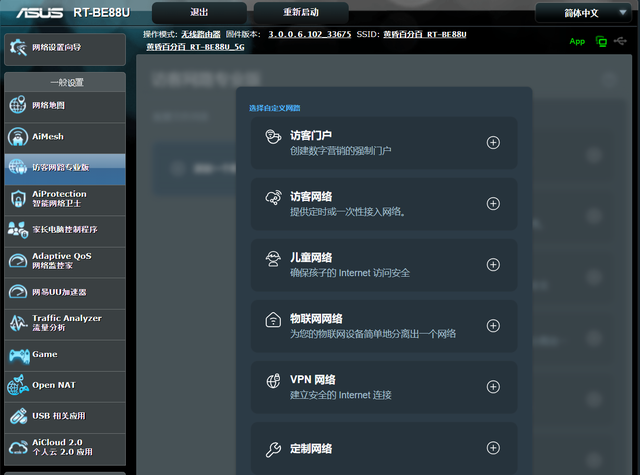This screenshot has width=640, height=475.
Task: Click the Traffic Analyzer waveform icon
Action: point(18,323)
